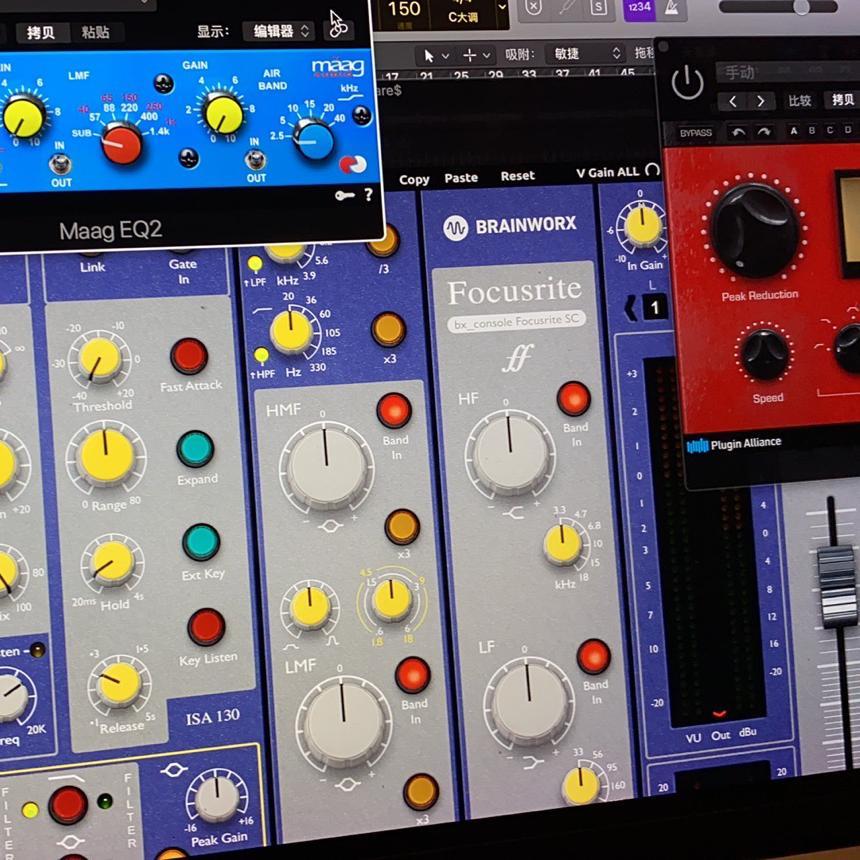
Task: Click 拷贝 in the red compressor header
Action: pyautogui.click(x=842, y=99)
